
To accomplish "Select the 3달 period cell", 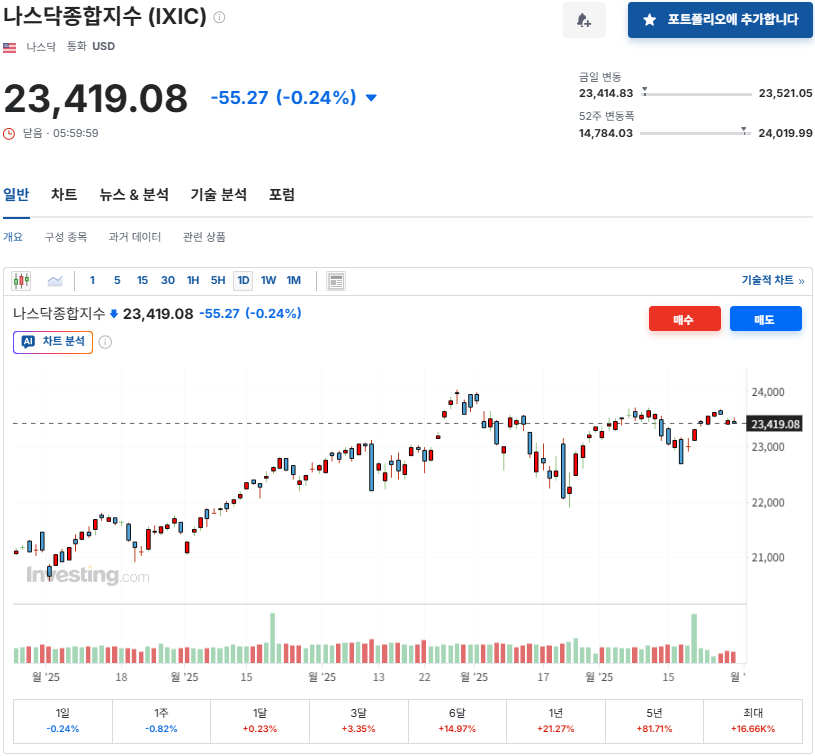I will click(359, 721).
